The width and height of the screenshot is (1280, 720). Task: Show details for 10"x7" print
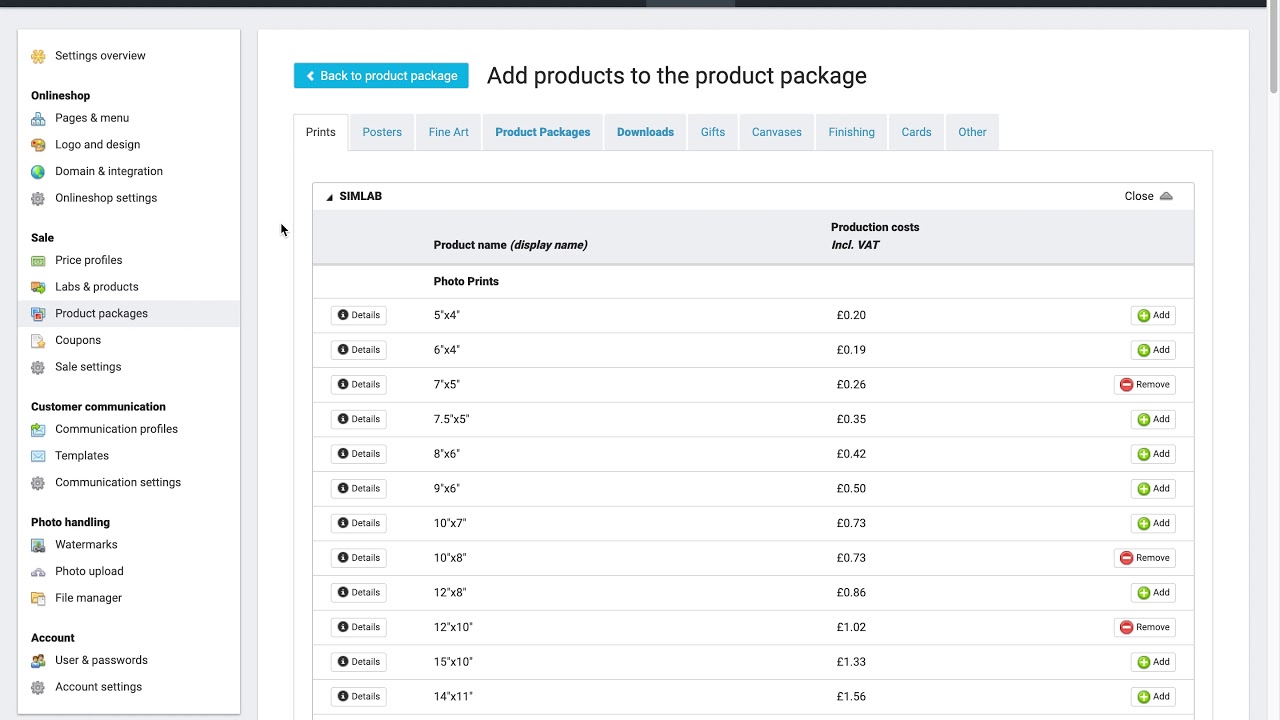coord(359,523)
